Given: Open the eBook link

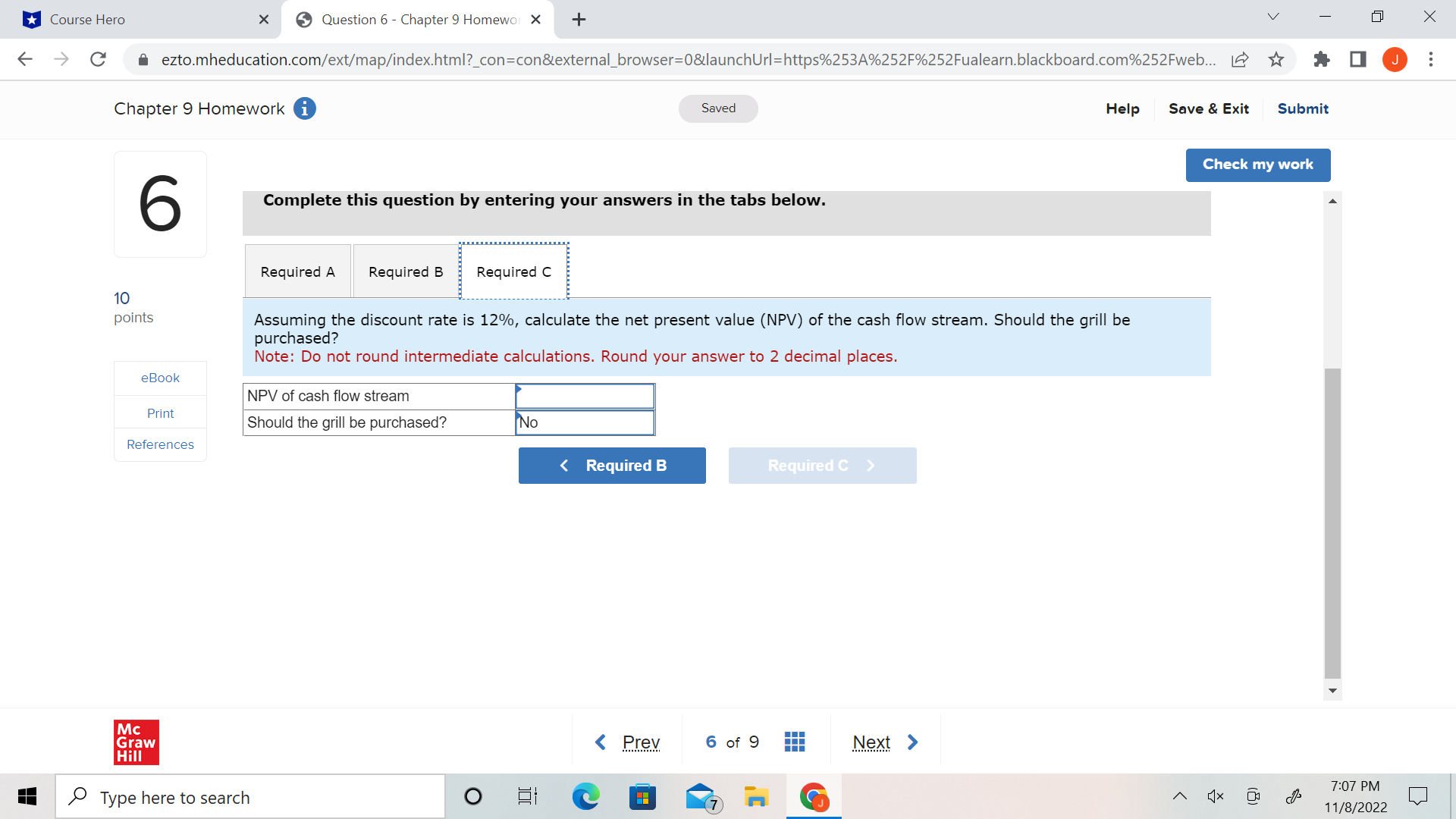Looking at the screenshot, I should (x=160, y=378).
